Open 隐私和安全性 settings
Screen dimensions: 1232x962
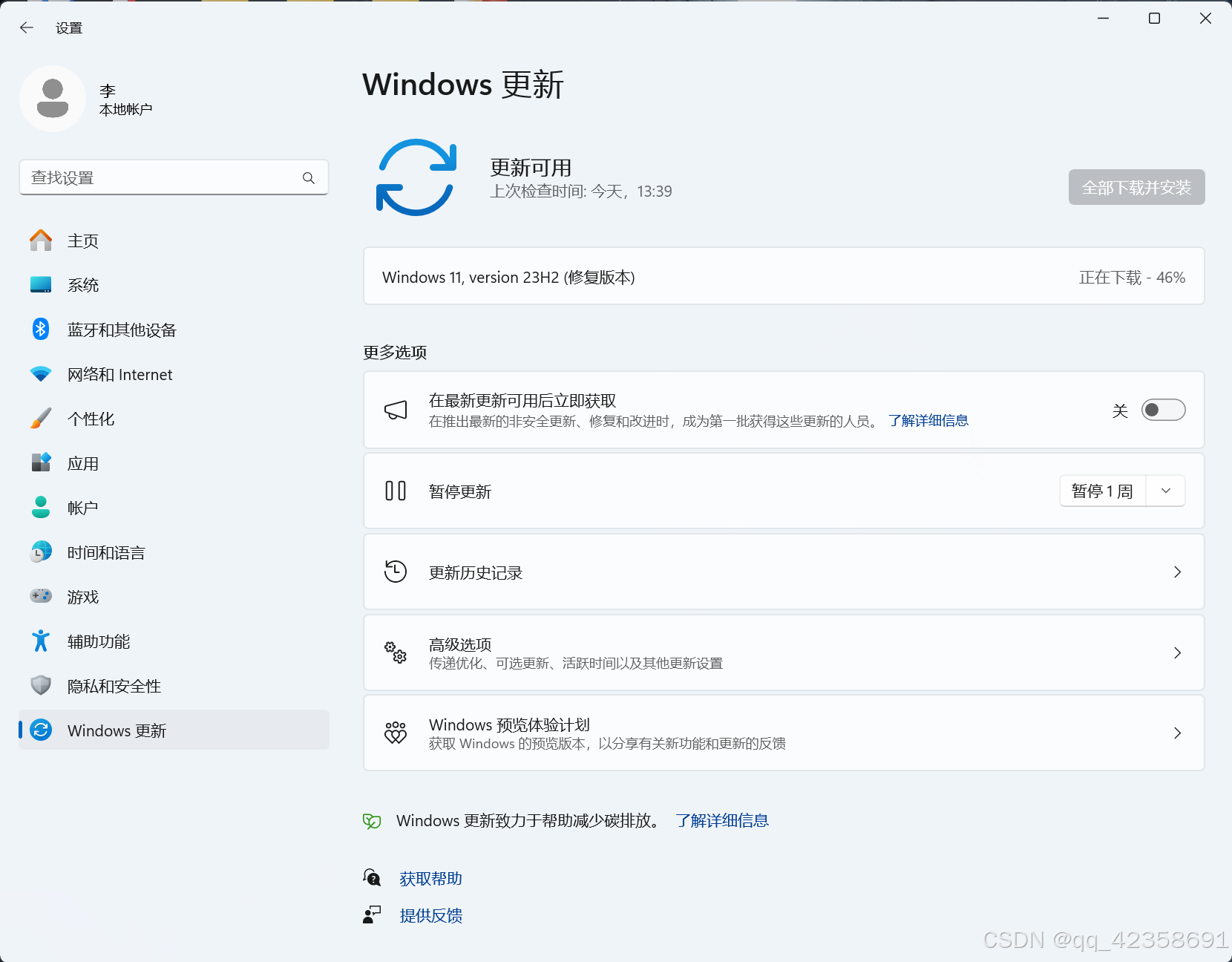[174, 686]
